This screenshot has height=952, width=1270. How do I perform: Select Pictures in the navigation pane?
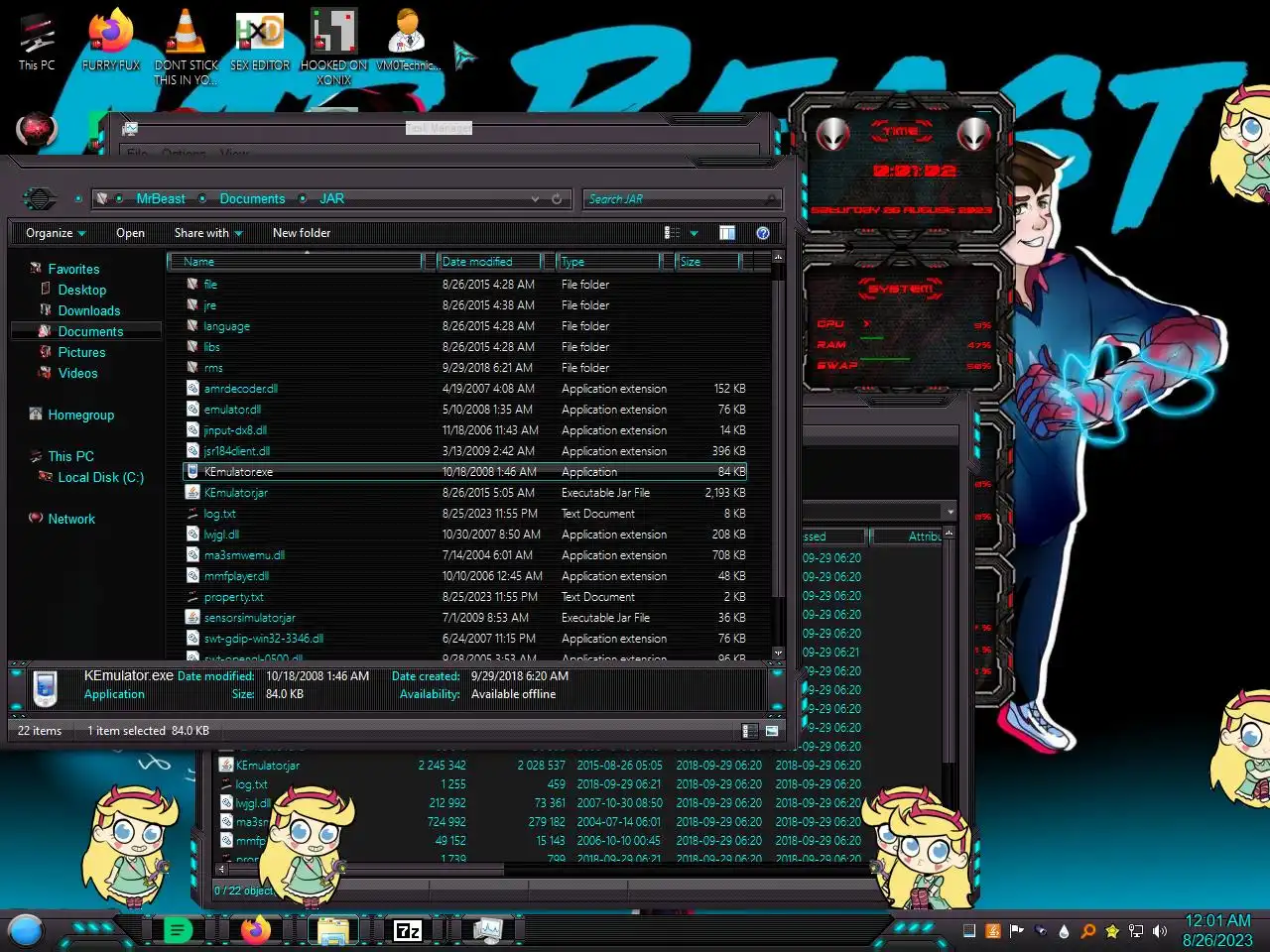pos(81,353)
